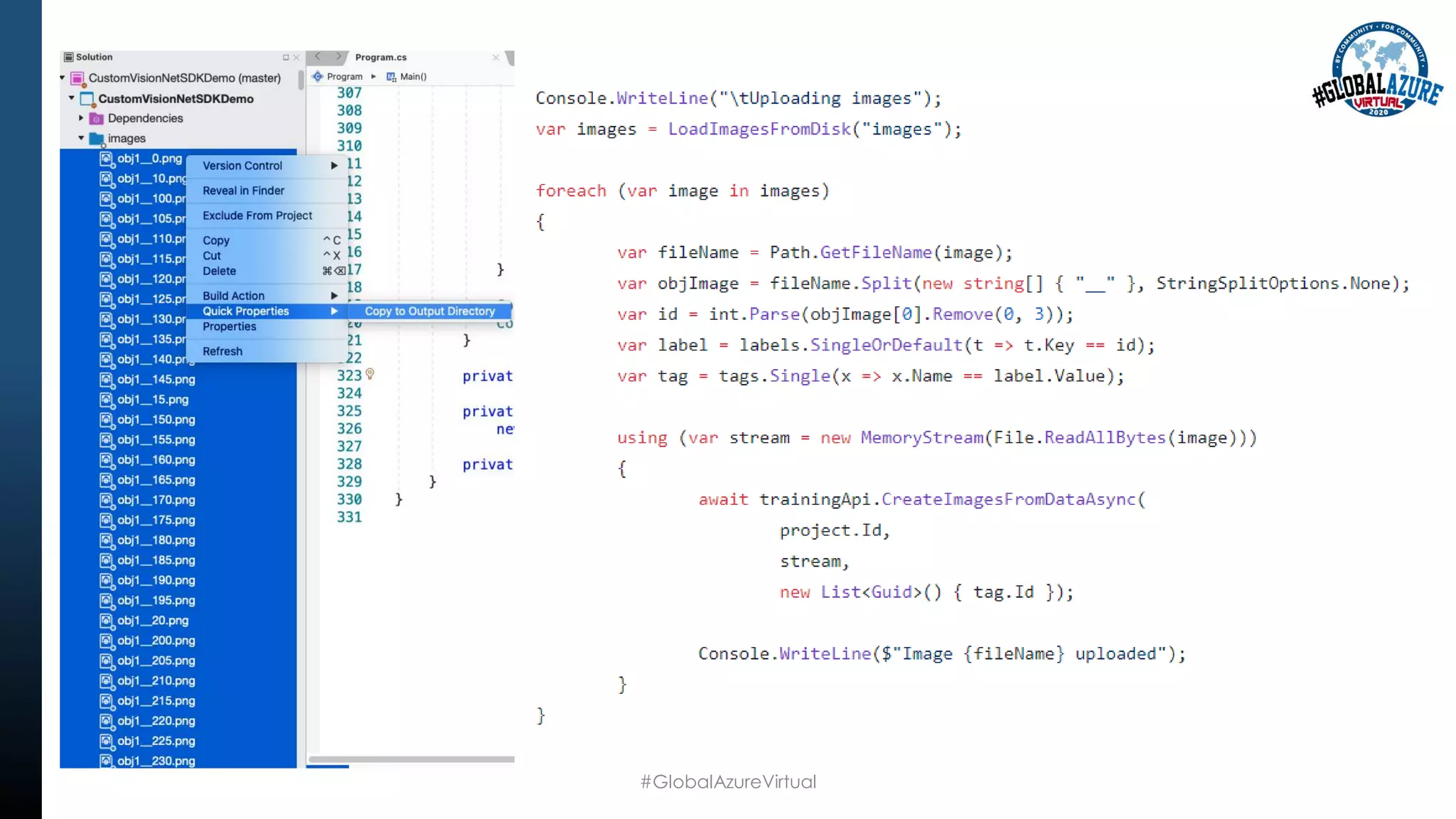Collapse the images folder tree node

point(81,138)
